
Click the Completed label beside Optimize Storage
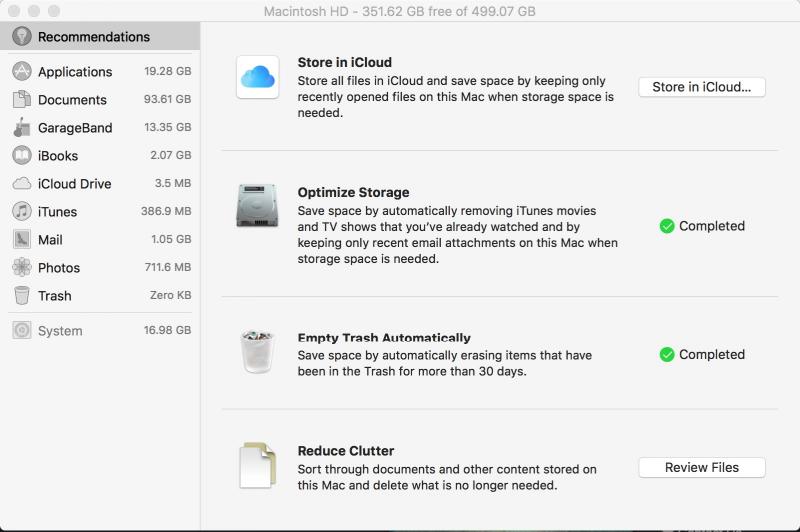pyautogui.click(x=712, y=226)
